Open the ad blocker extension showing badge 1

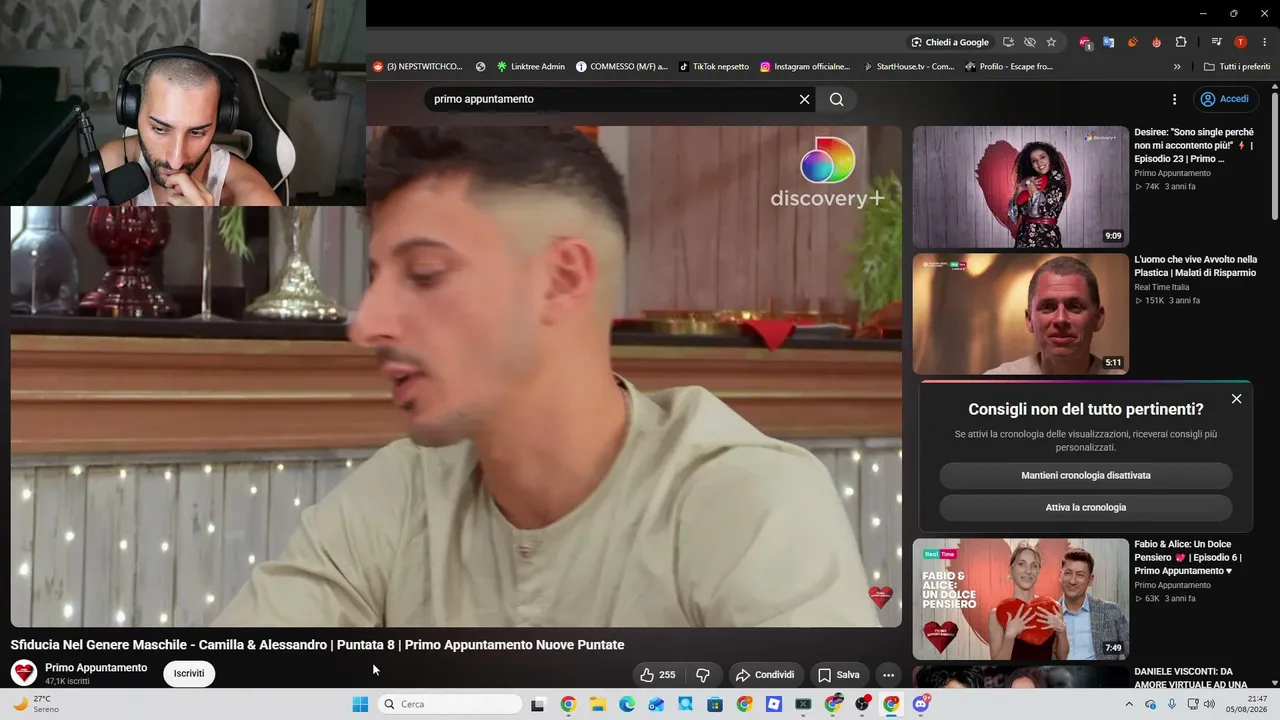tap(1085, 42)
